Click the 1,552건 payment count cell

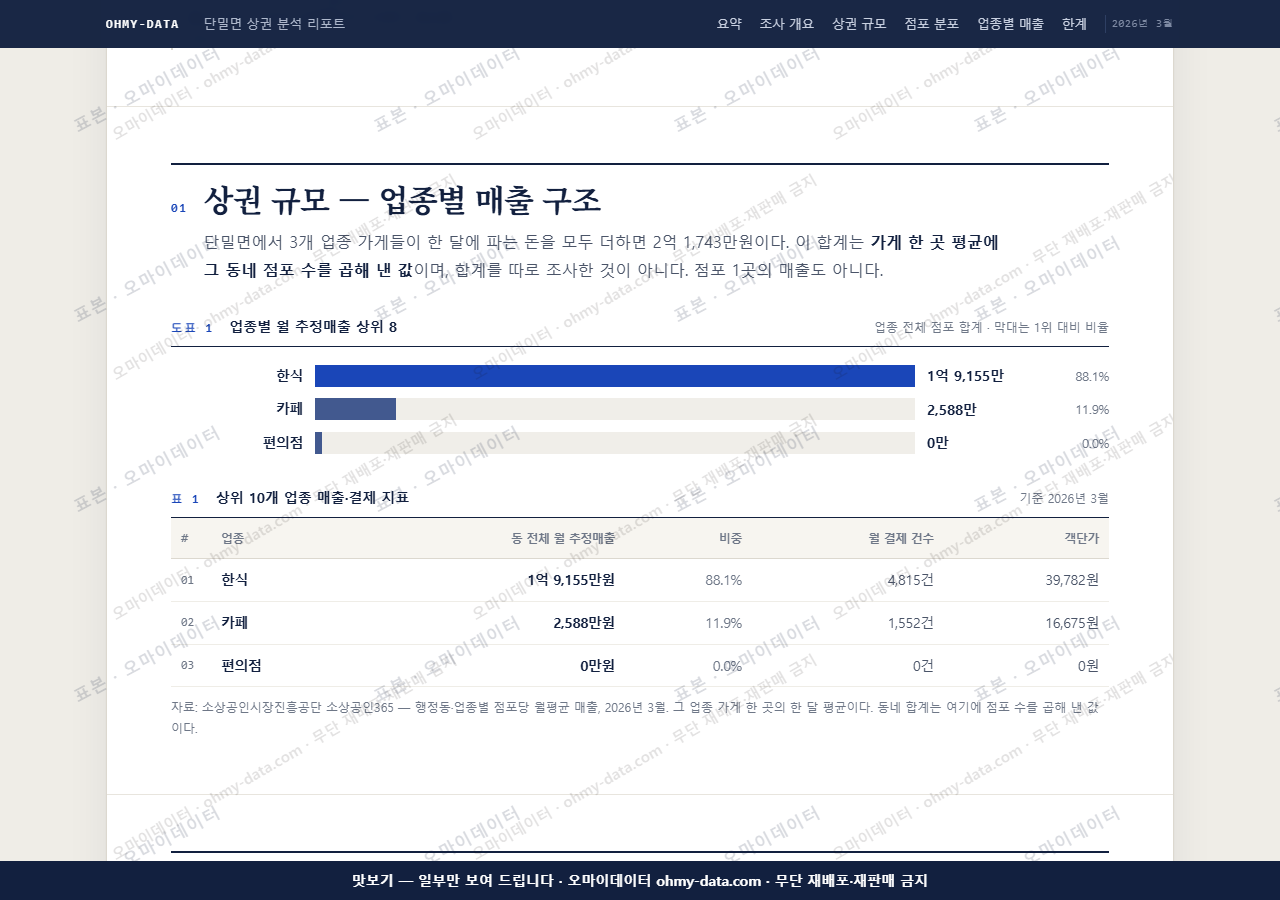911,623
